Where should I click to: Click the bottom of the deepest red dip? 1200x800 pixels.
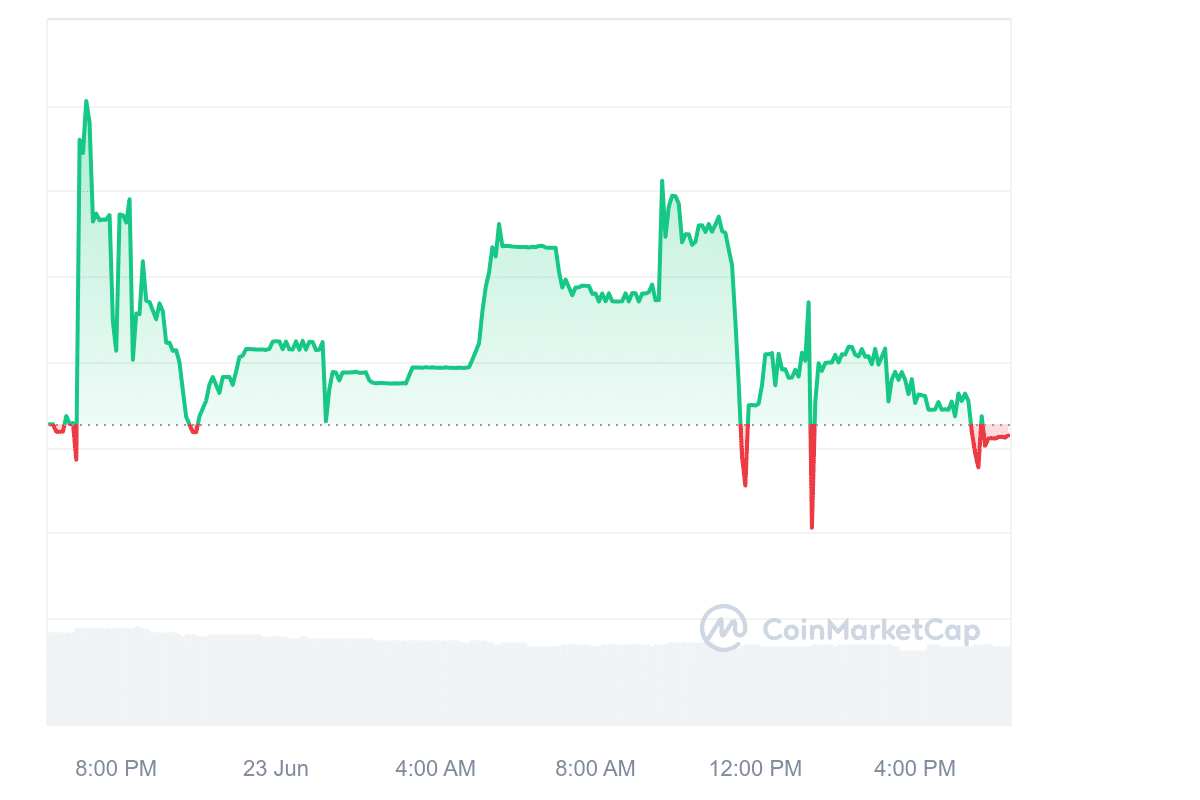click(x=812, y=526)
